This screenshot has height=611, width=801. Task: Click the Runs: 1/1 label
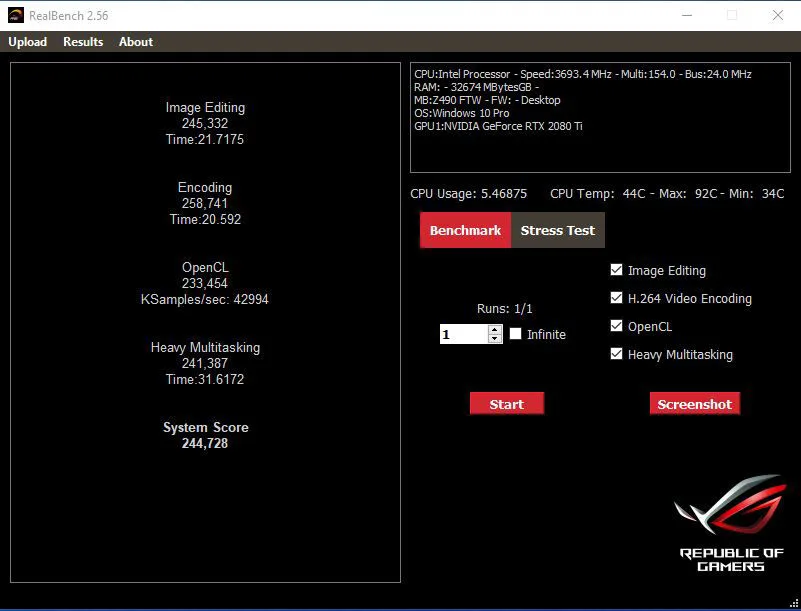(505, 309)
